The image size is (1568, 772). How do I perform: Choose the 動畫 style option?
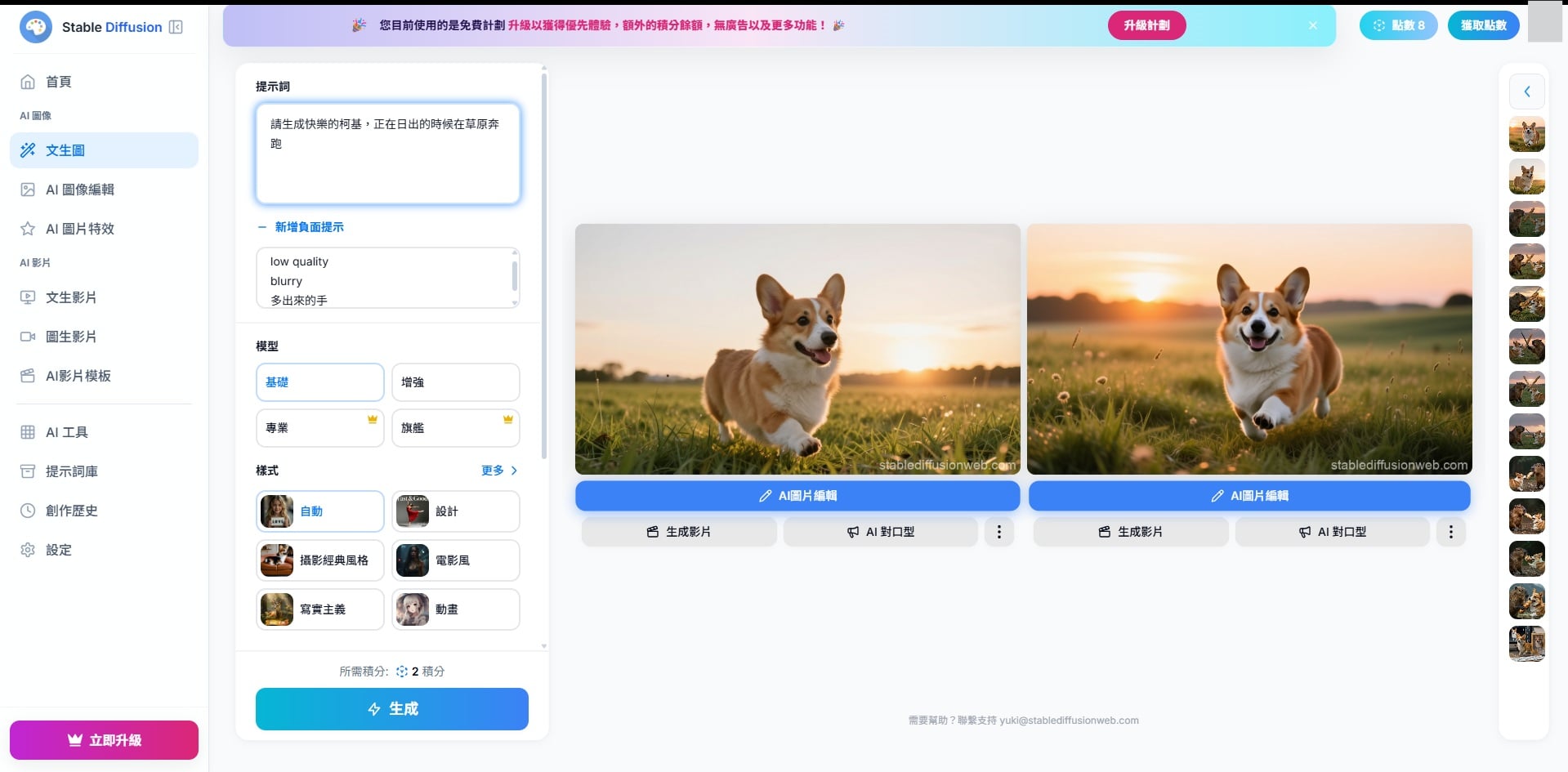click(x=455, y=609)
